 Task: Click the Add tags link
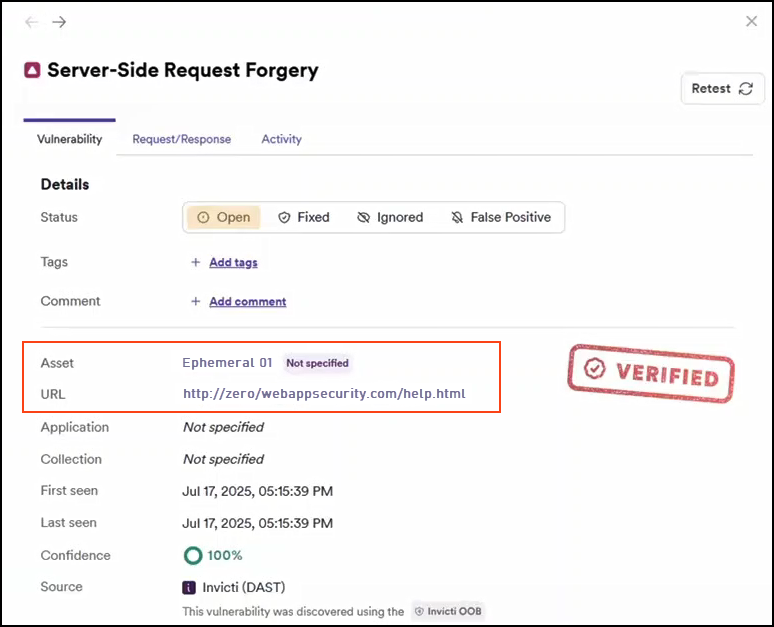tap(233, 262)
